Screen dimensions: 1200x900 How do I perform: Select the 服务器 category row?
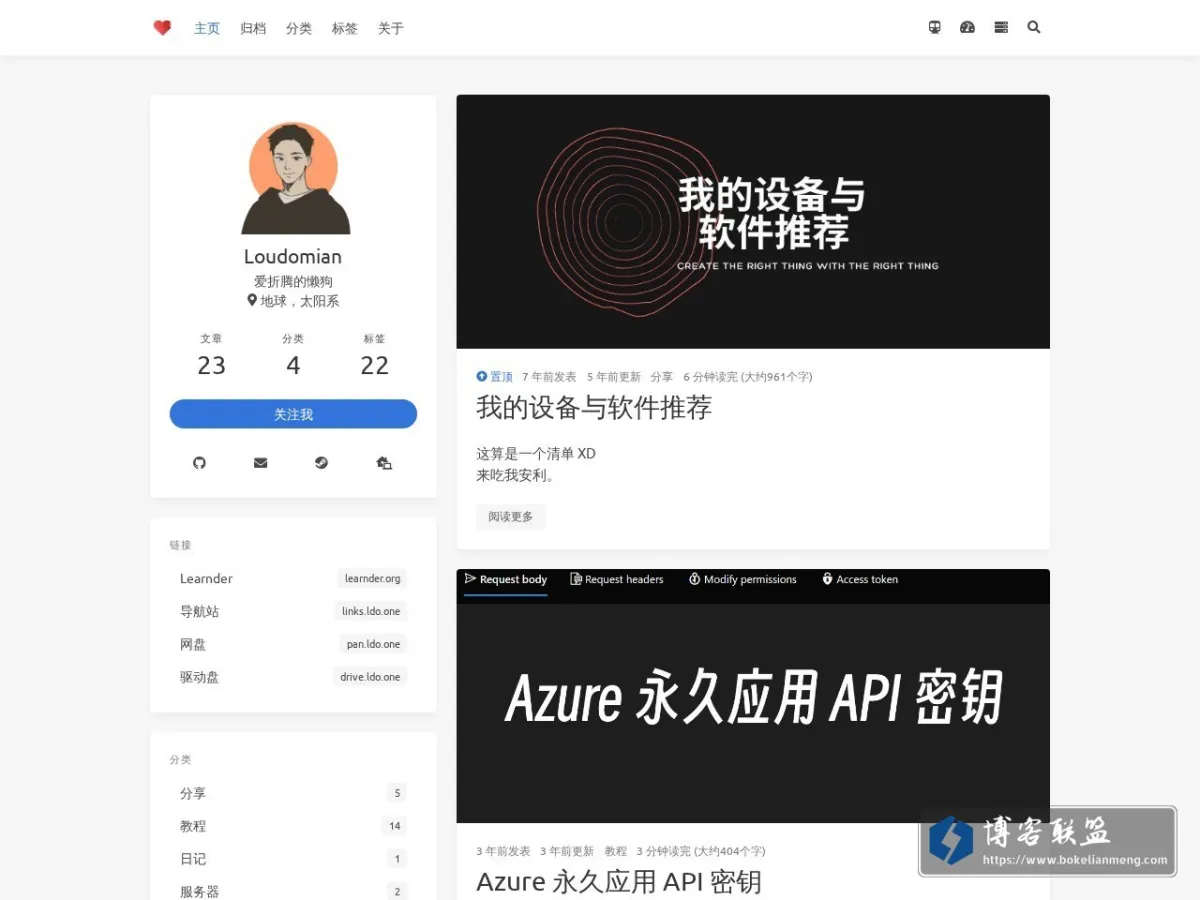(x=293, y=890)
